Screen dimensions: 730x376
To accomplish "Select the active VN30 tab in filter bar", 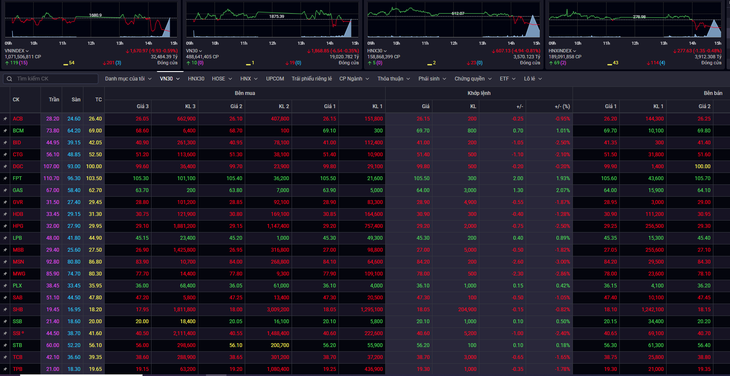I will point(169,79).
